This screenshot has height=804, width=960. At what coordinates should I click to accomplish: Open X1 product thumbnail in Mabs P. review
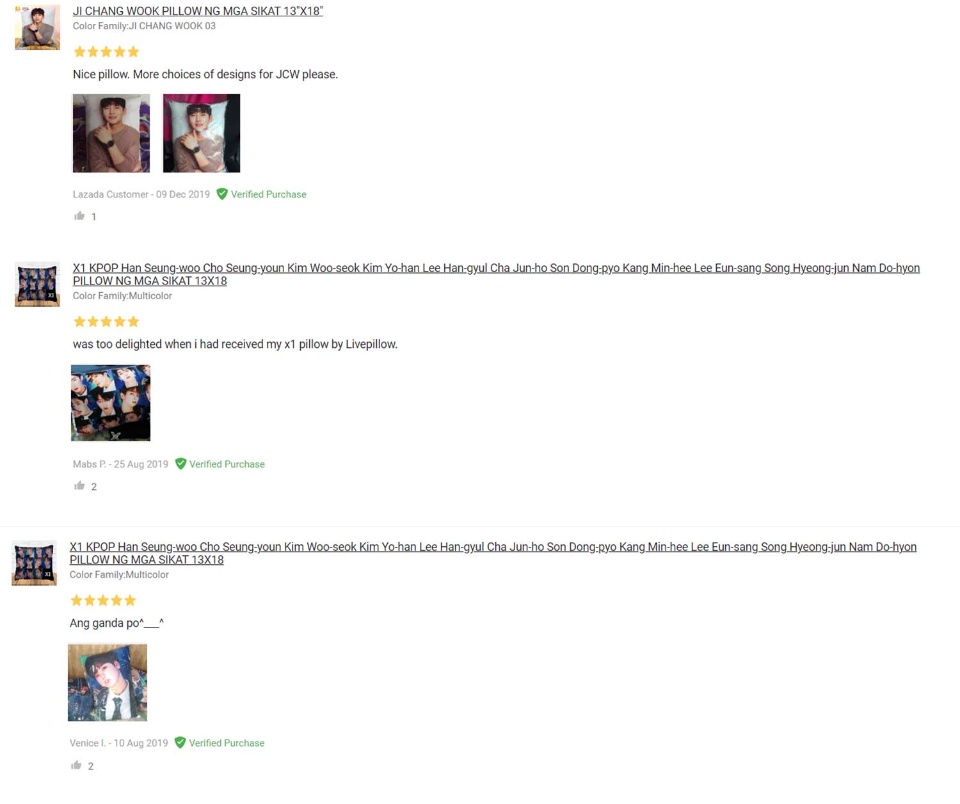click(37, 285)
